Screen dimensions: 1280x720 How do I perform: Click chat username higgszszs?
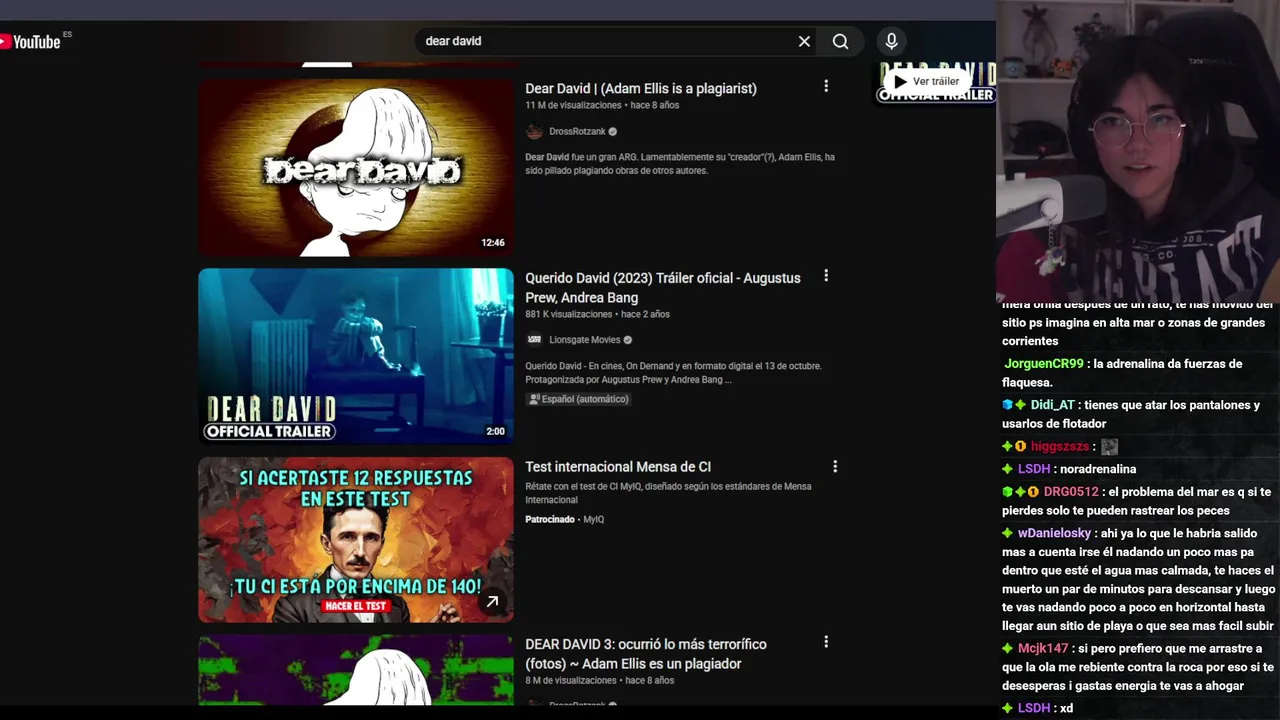[1060, 447]
